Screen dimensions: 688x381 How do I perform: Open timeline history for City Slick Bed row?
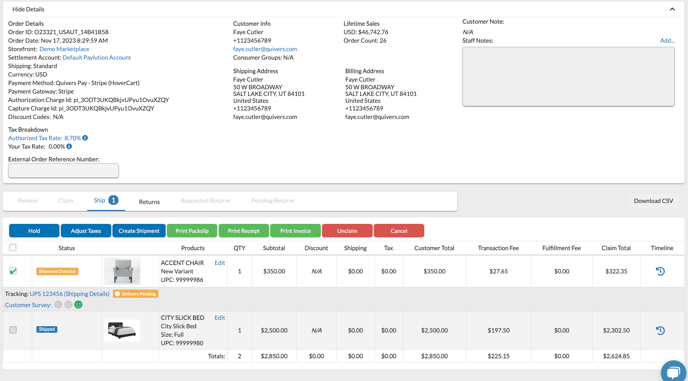660,330
